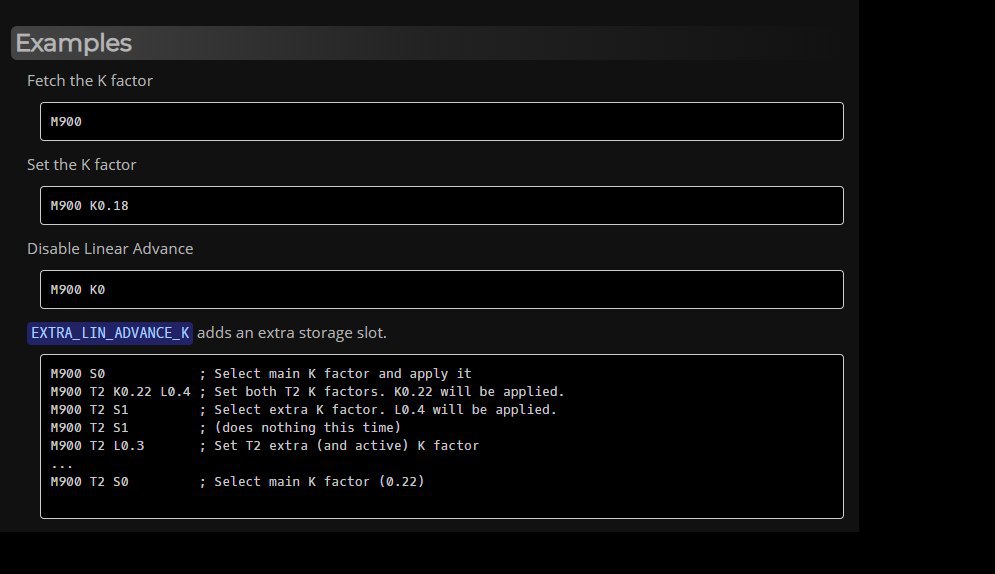
Task: Click the 'M900 K0.18' code block
Action: [442, 205]
